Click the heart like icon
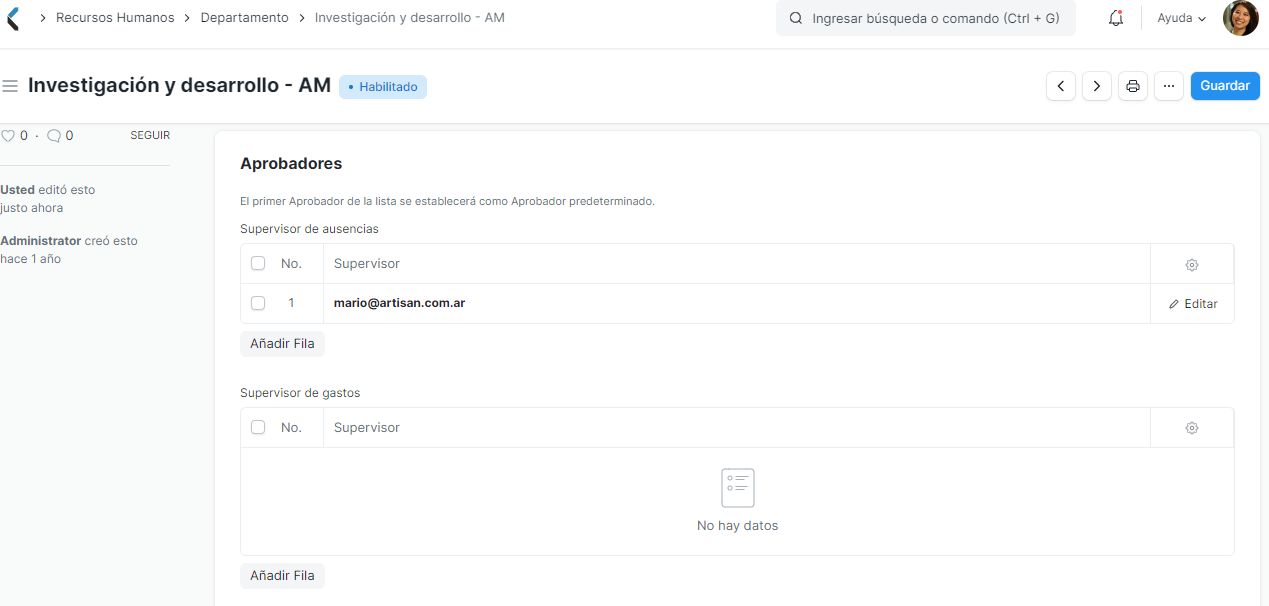 pyautogui.click(x=8, y=135)
